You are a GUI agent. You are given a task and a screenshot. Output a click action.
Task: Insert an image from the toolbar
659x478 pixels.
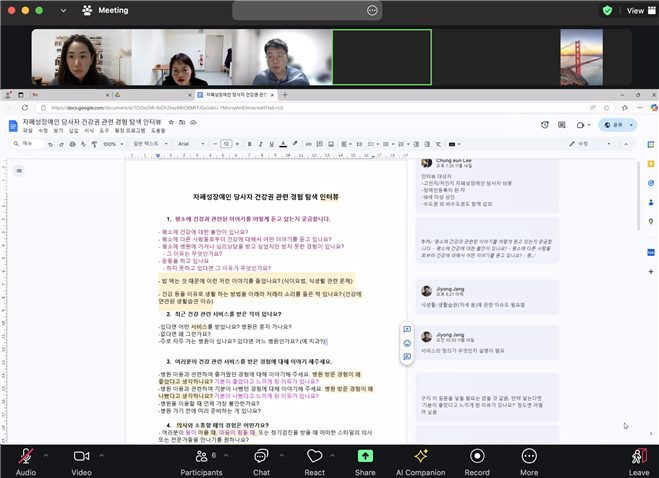click(331, 144)
